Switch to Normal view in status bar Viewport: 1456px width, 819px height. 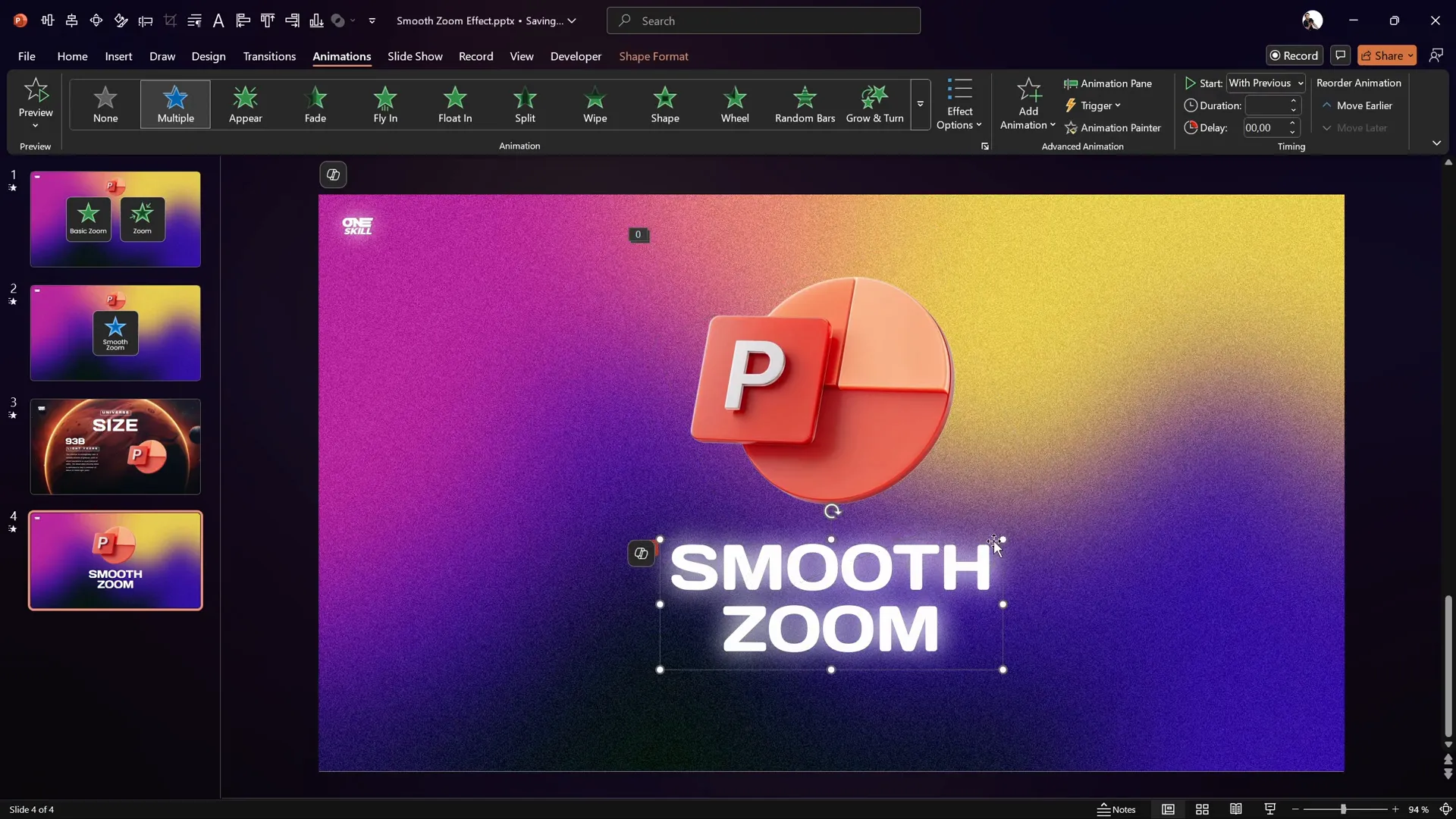[1168, 809]
